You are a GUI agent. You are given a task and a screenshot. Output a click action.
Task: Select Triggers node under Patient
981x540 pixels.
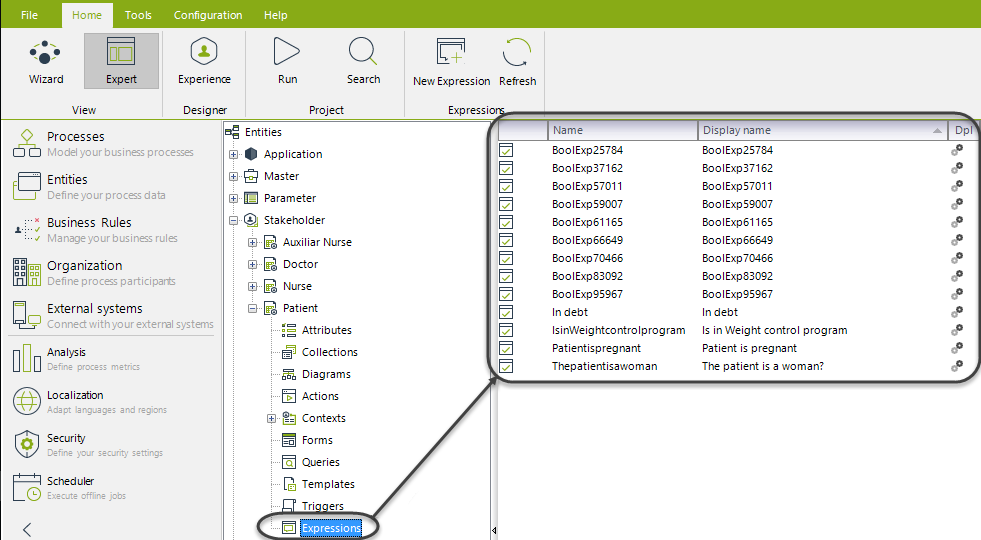coord(322,506)
